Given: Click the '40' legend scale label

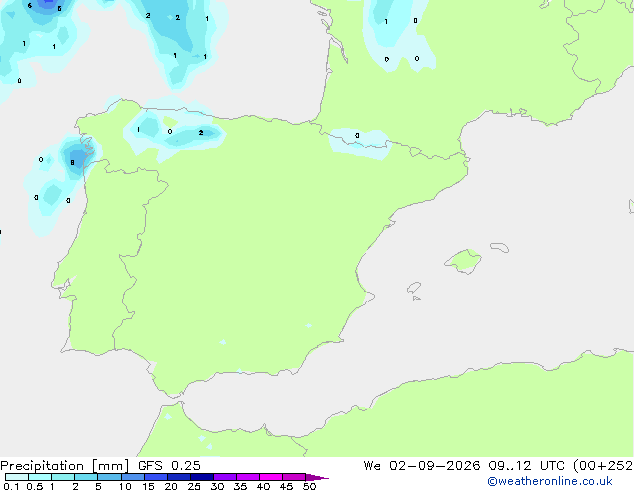Looking at the screenshot, I should tap(263, 486).
